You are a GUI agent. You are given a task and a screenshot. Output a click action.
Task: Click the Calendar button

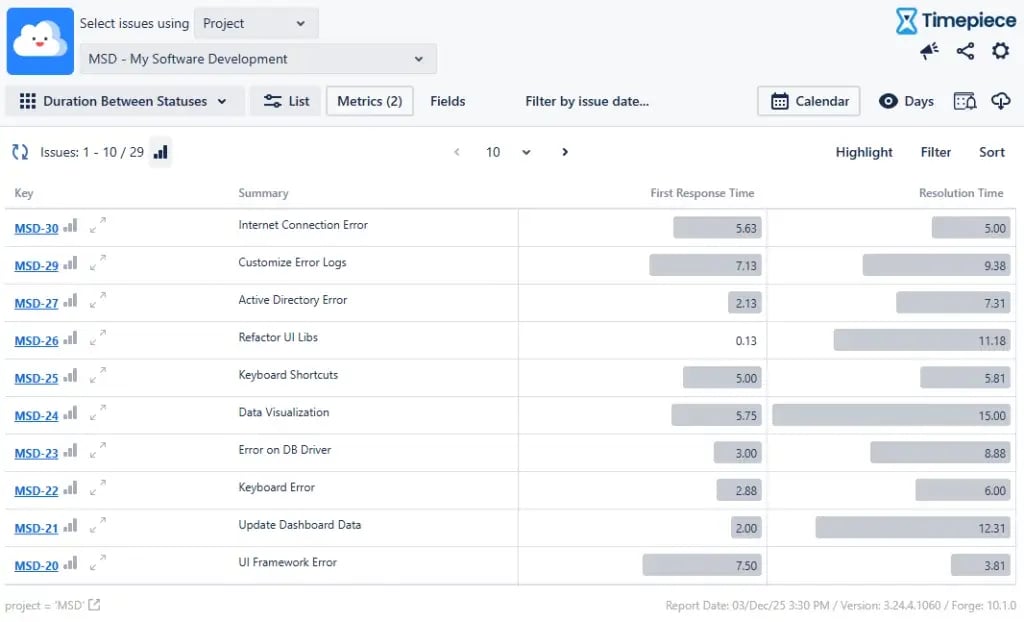tap(810, 101)
